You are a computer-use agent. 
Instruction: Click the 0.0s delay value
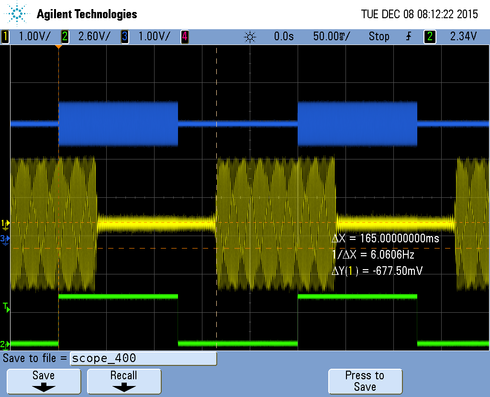(x=284, y=36)
